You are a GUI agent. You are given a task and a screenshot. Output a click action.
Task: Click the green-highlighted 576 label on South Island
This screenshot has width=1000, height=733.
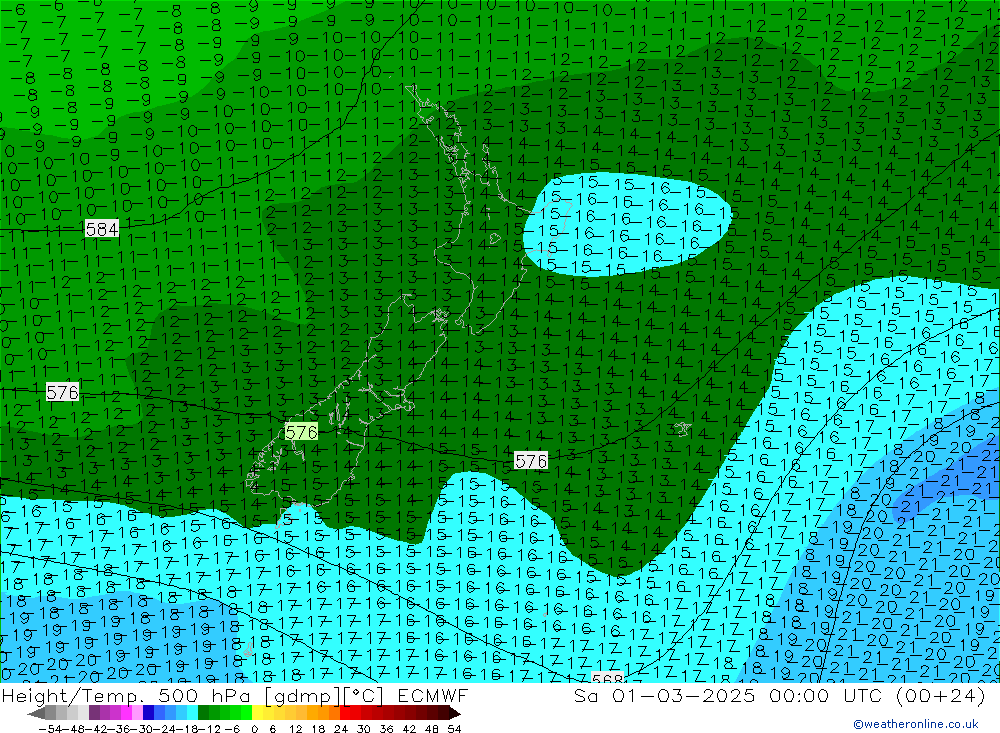tap(301, 432)
